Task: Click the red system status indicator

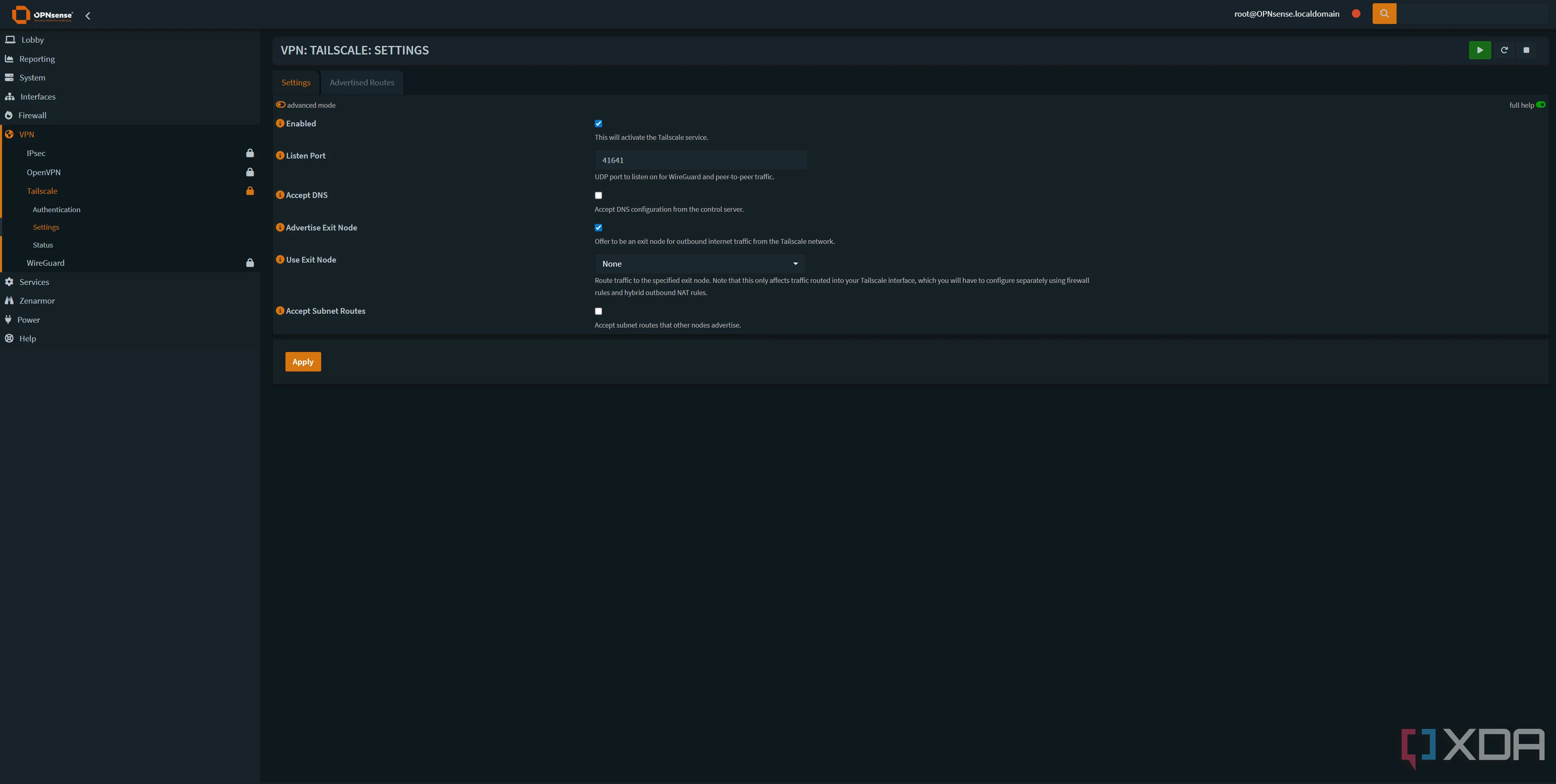Action: (x=1356, y=13)
